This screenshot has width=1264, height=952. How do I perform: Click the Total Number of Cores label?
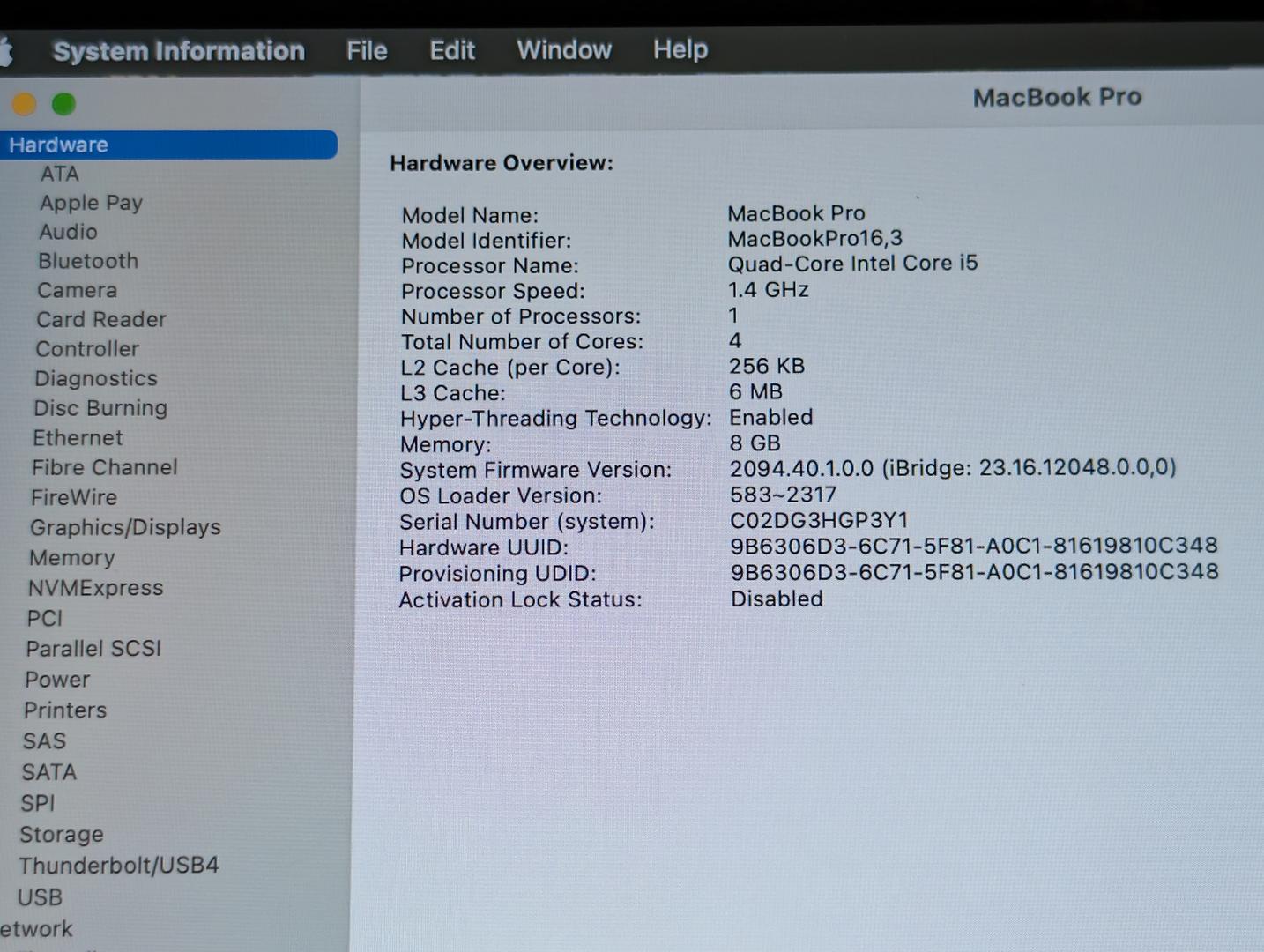pos(522,342)
